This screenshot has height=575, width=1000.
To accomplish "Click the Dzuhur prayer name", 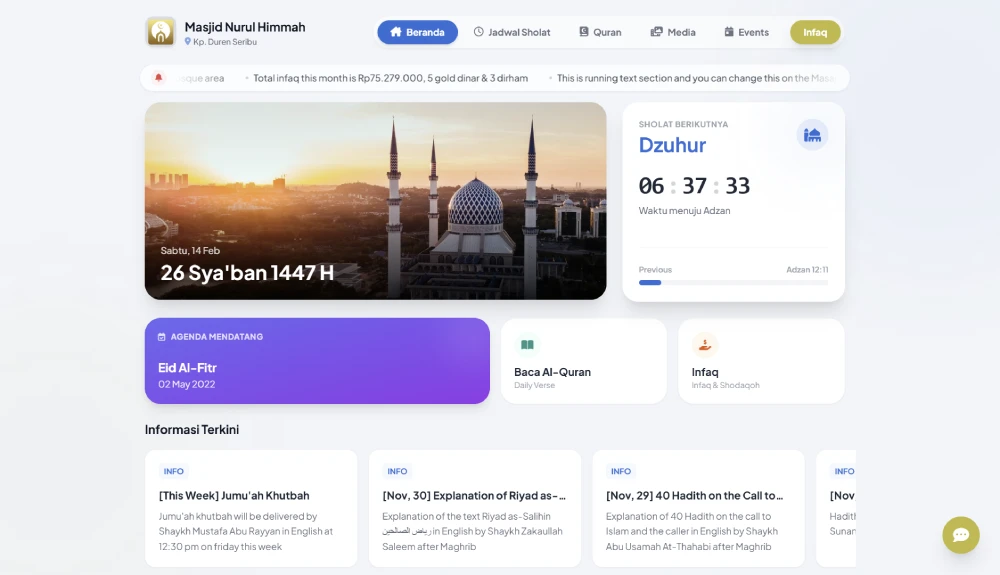I will 672,145.
